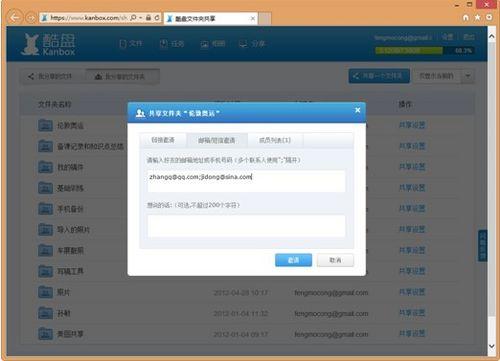The height and width of the screenshot is (361, 500).
Task: Click the browser tools gear icon
Action: tap(489, 17)
